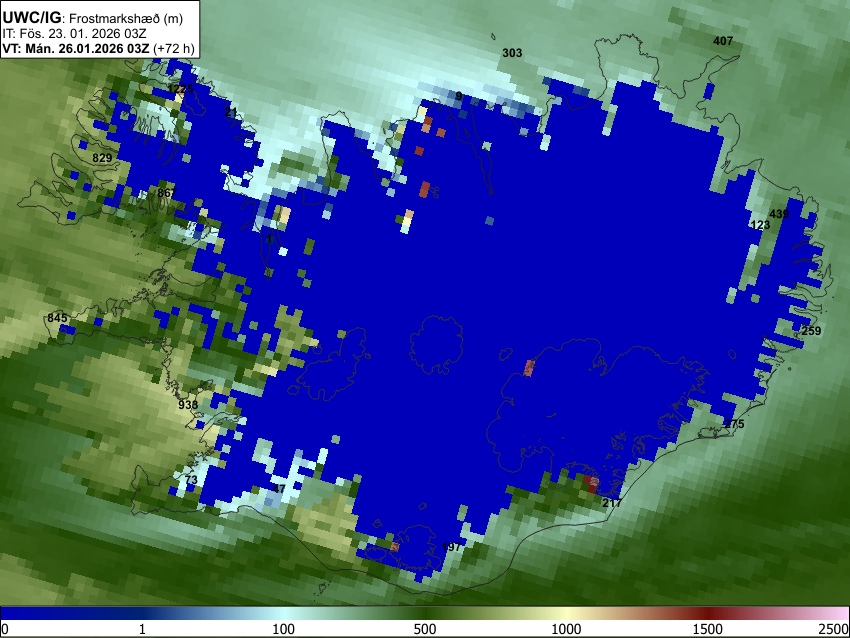Viewport: 850px width, 638px height.
Task: Click the map value label 845
Action: click(57, 318)
